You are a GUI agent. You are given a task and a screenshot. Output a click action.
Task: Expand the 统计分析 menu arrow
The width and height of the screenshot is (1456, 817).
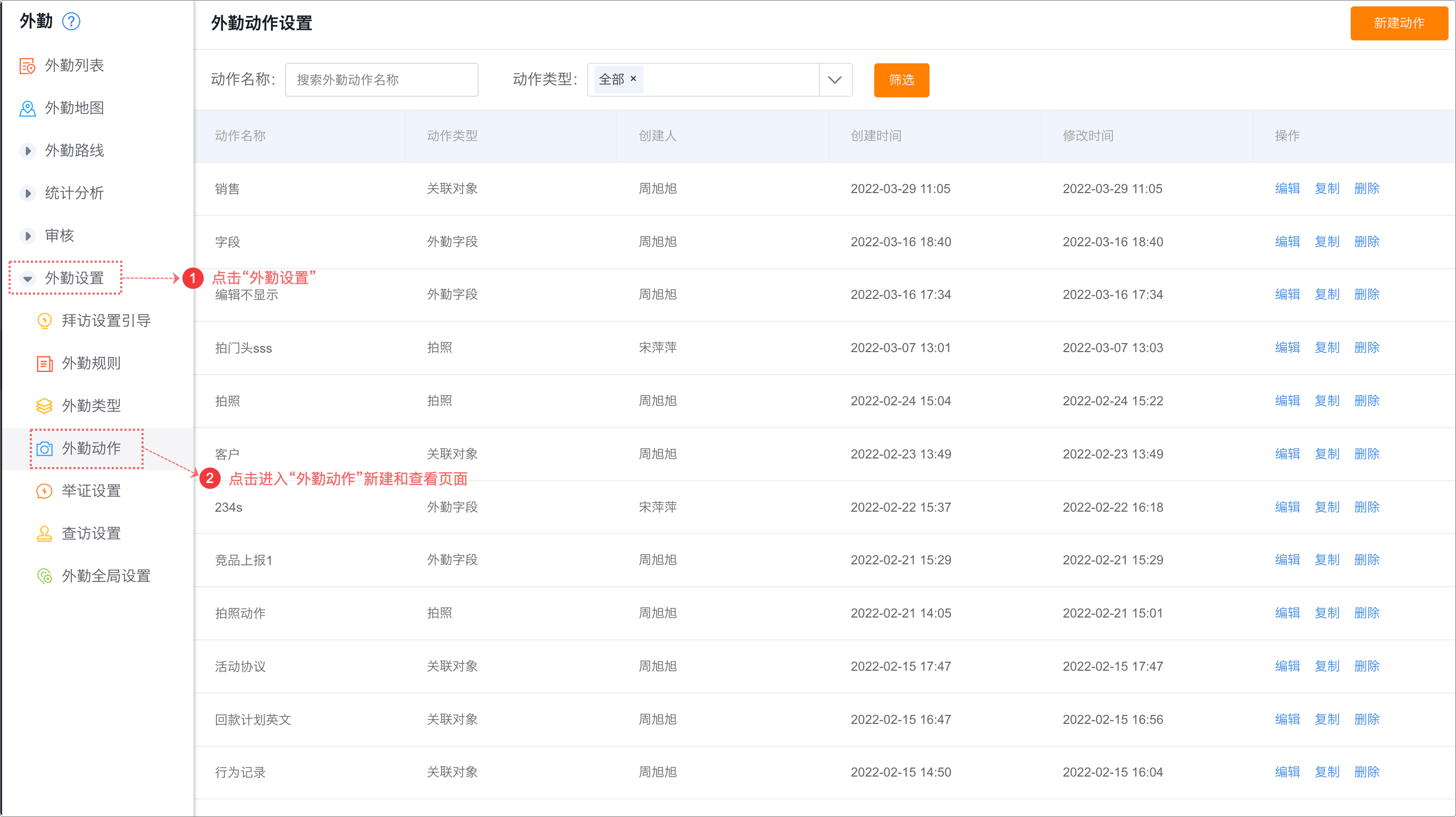27,193
